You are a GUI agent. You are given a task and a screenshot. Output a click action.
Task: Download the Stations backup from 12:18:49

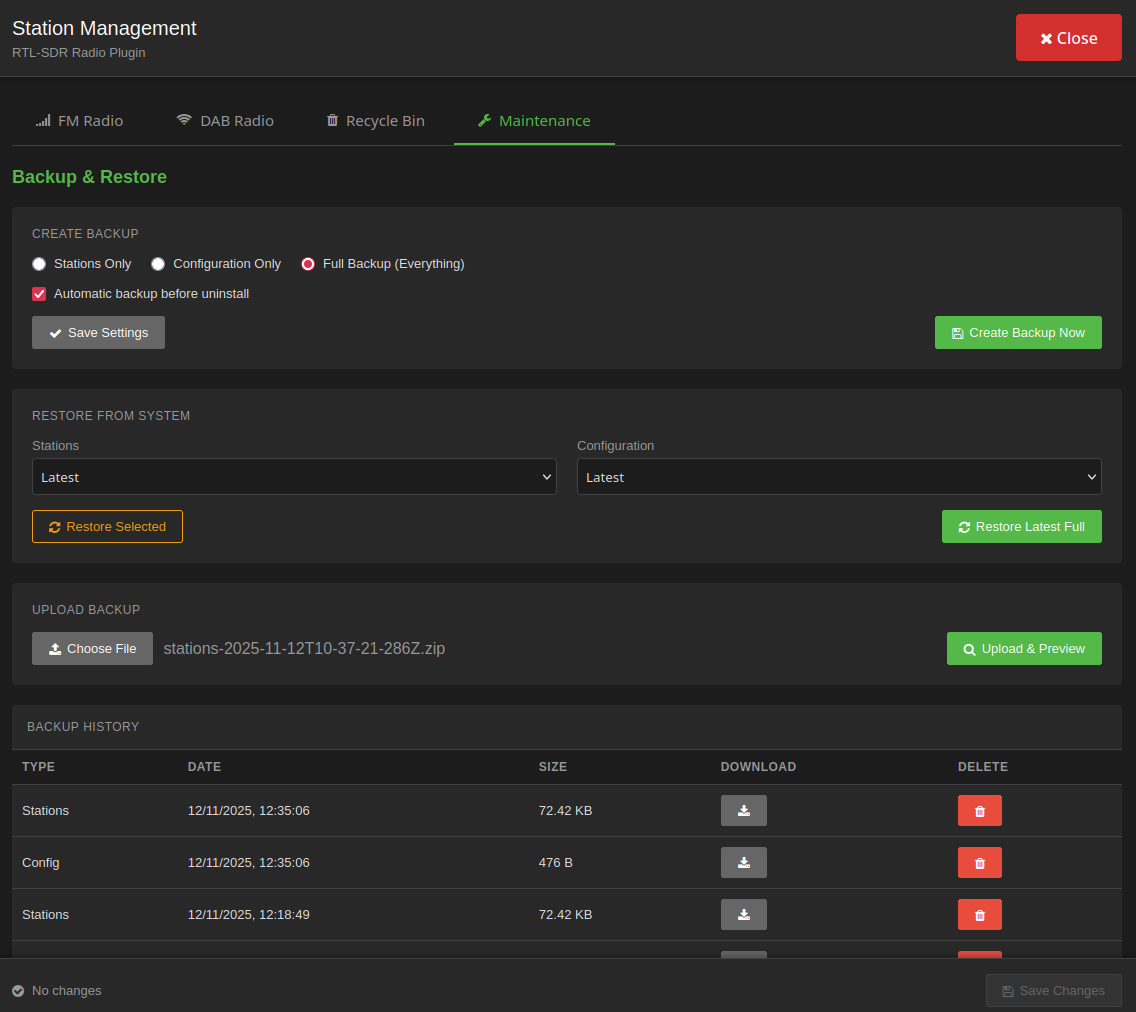pyautogui.click(x=743, y=914)
